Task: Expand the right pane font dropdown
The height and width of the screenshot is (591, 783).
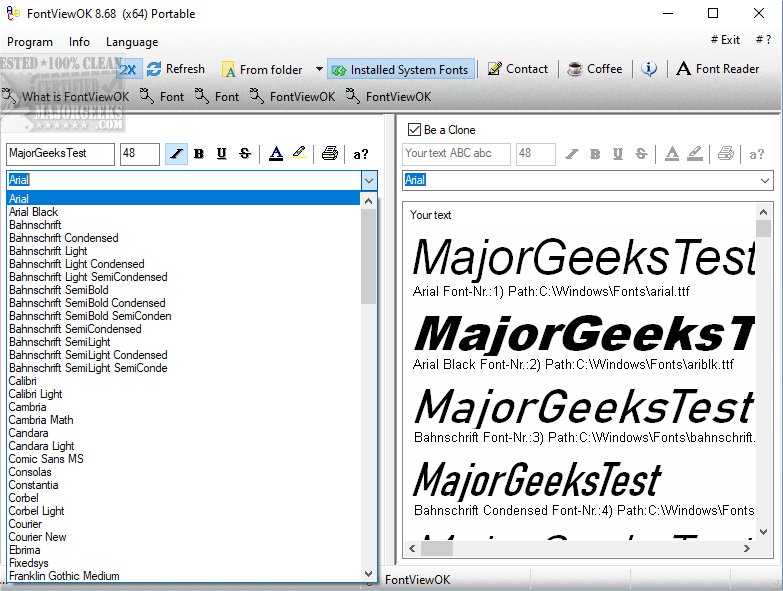Action: pyautogui.click(x=765, y=180)
